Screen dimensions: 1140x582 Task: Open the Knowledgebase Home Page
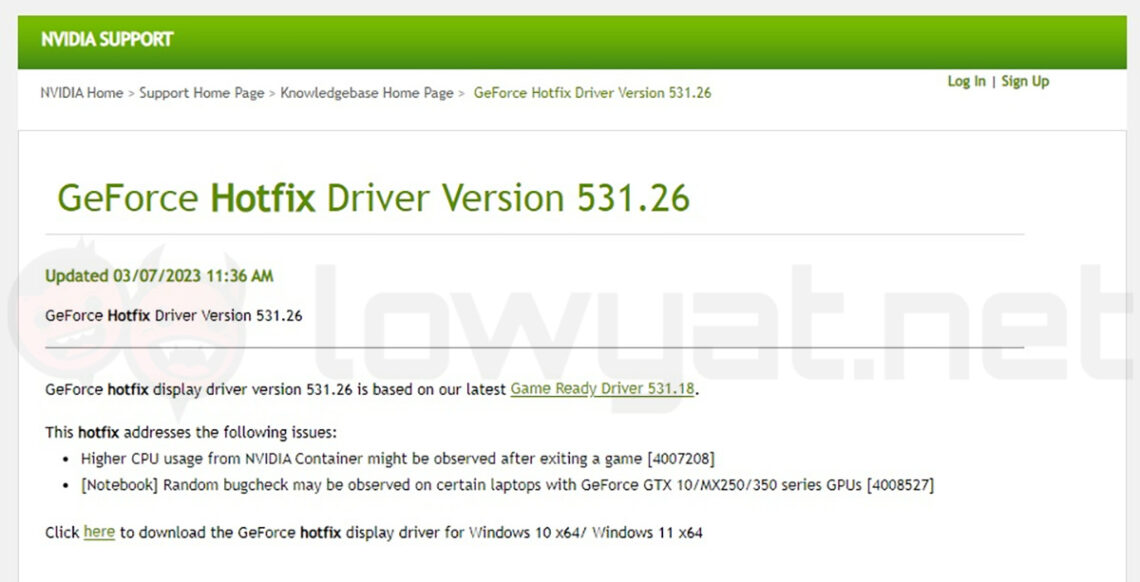[370, 92]
